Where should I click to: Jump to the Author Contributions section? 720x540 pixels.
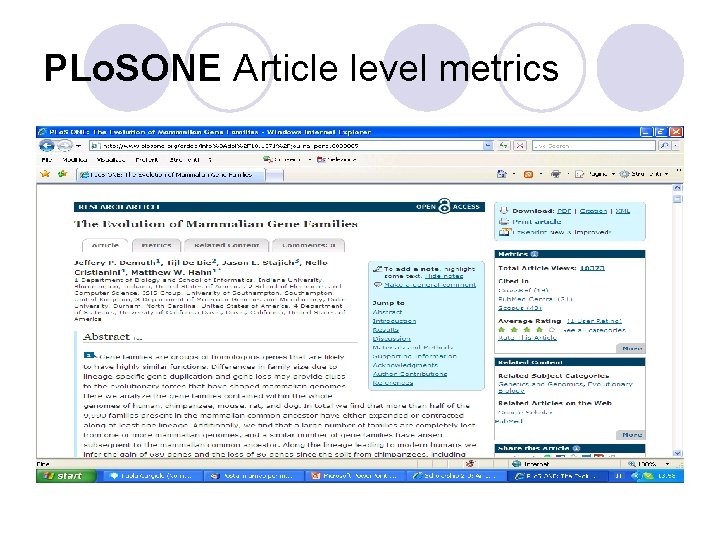click(x=410, y=374)
